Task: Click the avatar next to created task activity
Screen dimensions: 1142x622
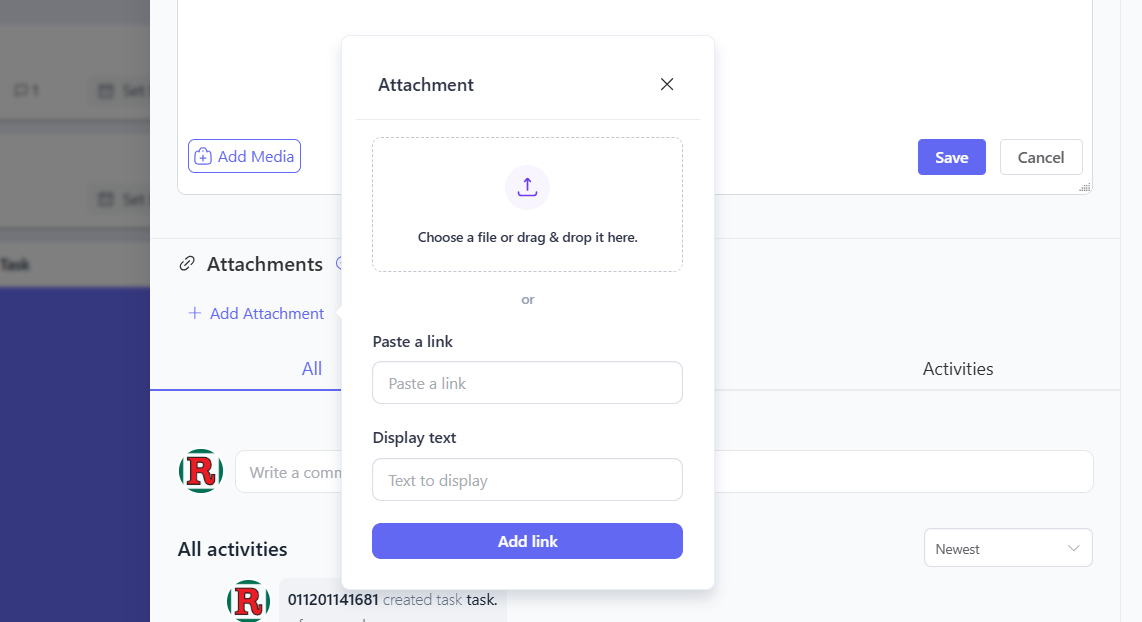Action: point(248,600)
